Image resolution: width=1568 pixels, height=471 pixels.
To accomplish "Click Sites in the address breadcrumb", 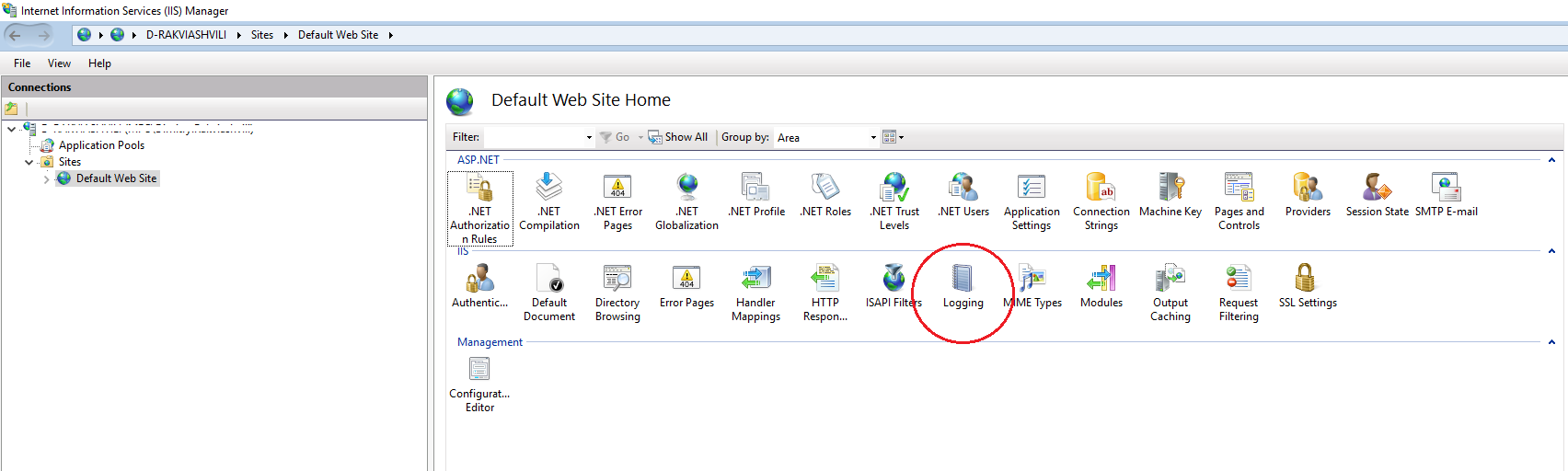I will tap(262, 35).
